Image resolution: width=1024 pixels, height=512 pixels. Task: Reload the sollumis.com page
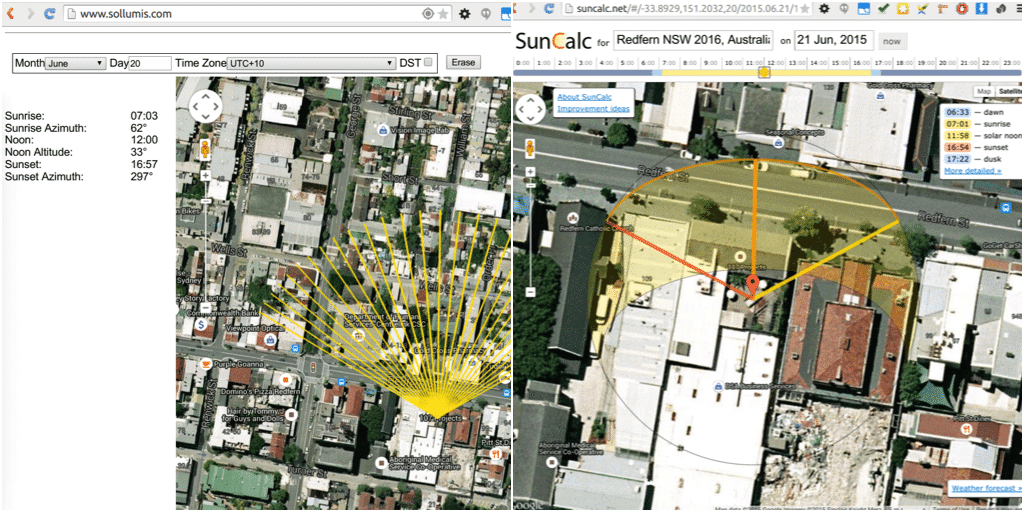[50, 13]
